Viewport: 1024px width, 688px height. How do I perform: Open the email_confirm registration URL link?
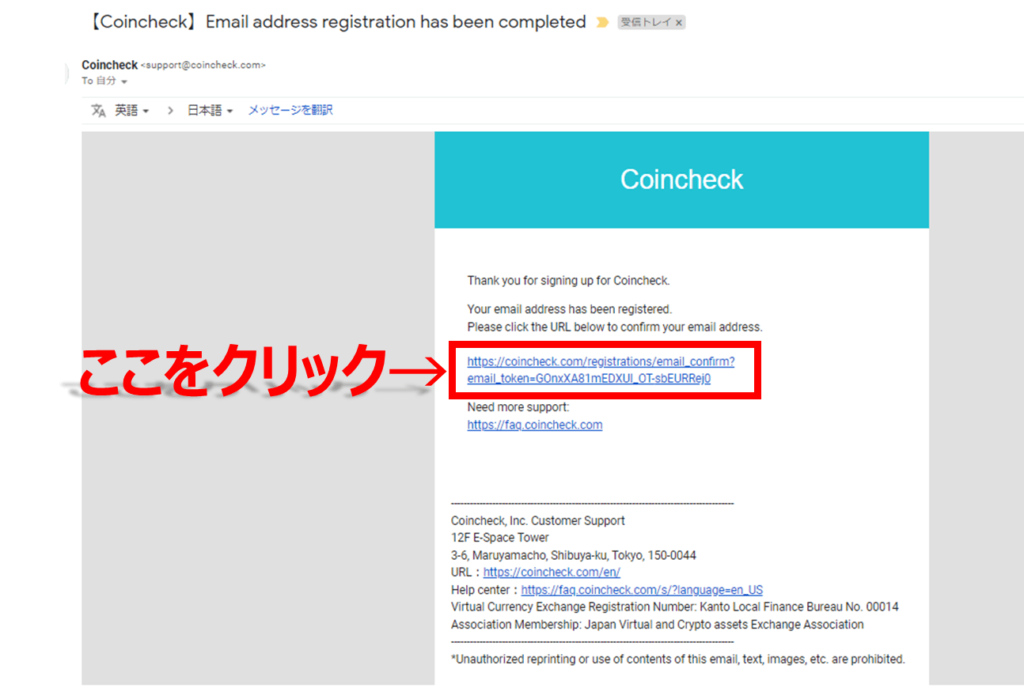(x=601, y=369)
